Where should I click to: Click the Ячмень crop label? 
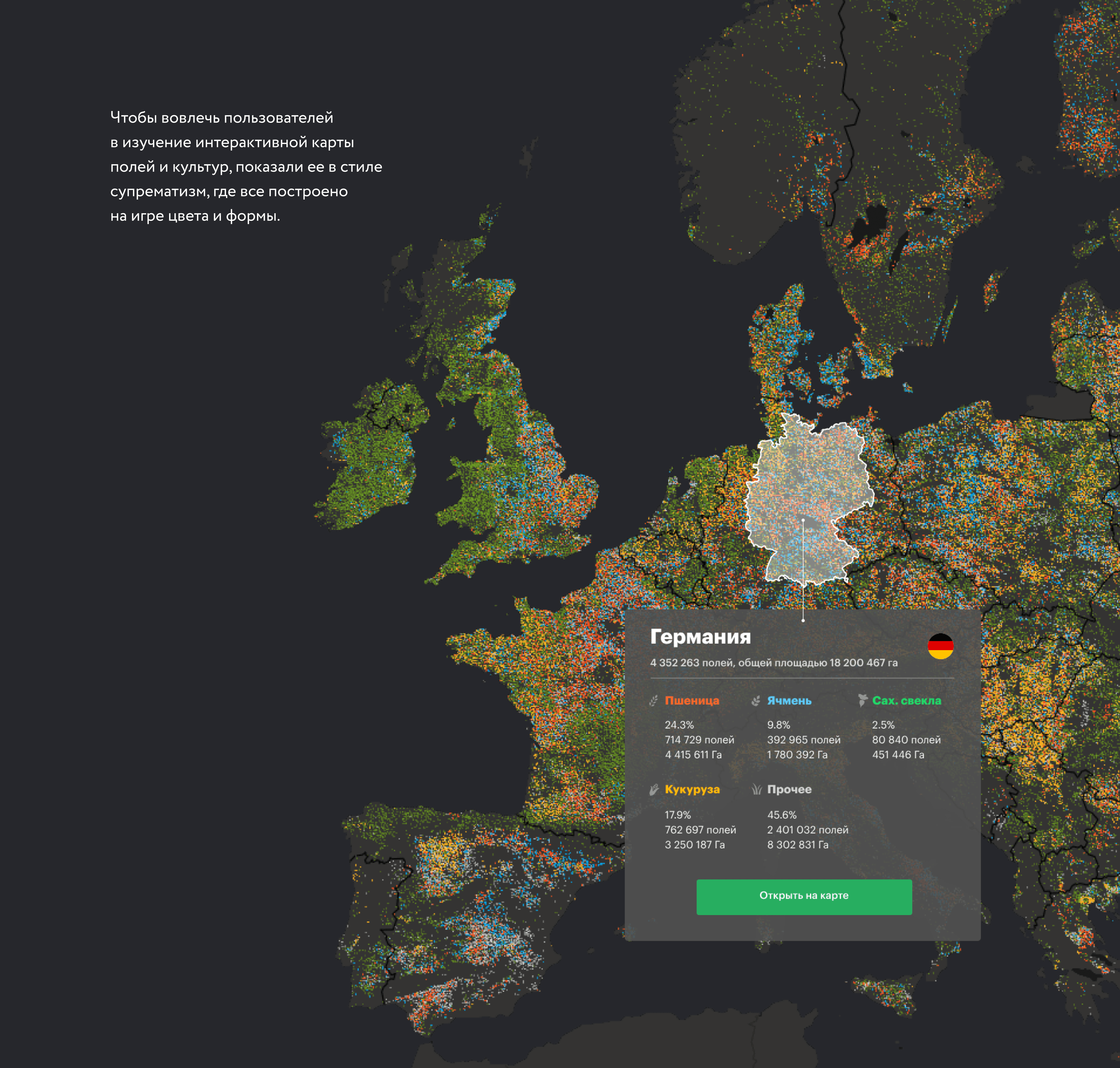[789, 701]
